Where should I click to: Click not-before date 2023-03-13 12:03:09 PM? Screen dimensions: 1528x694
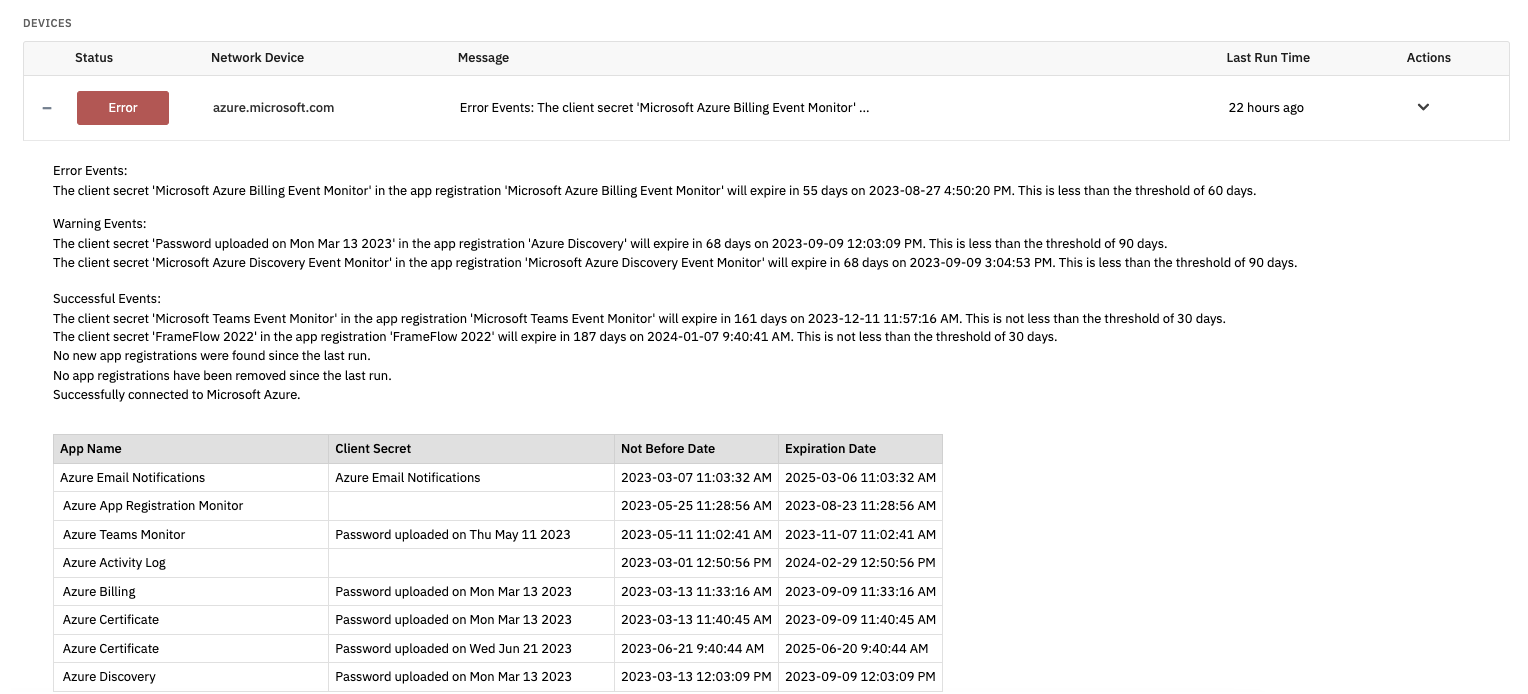pos(696,677)
